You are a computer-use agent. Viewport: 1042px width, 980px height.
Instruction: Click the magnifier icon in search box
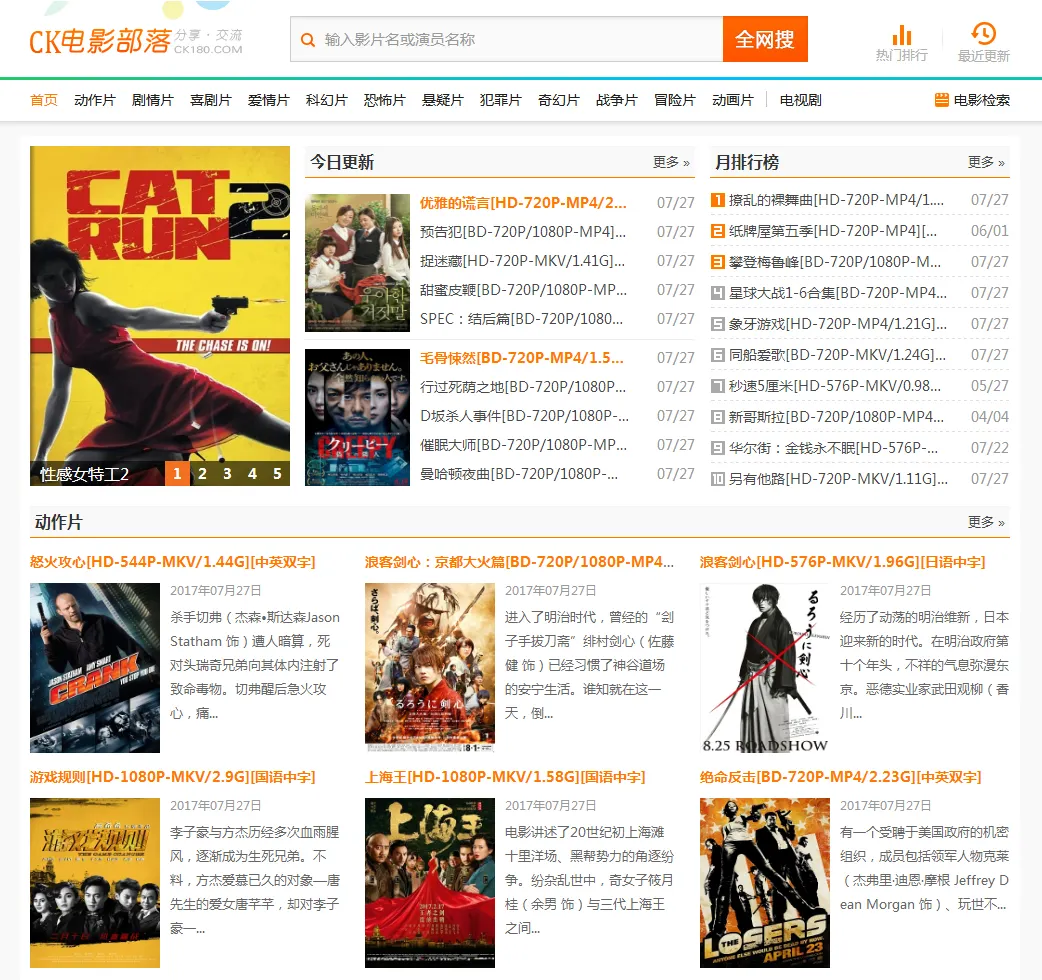(308, 40)
